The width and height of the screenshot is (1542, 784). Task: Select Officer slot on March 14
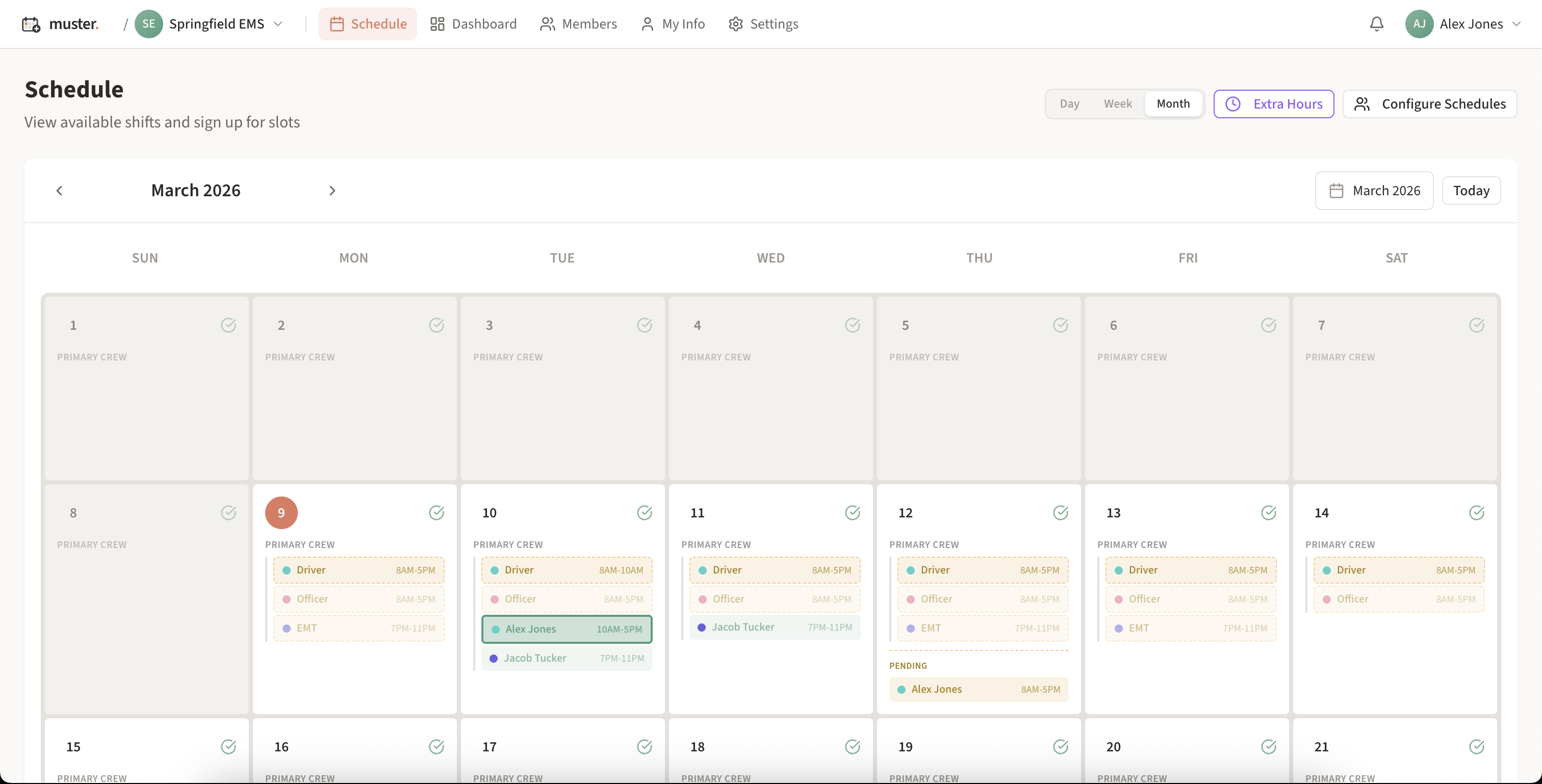pyautogui.click(x=1398, y=598)
